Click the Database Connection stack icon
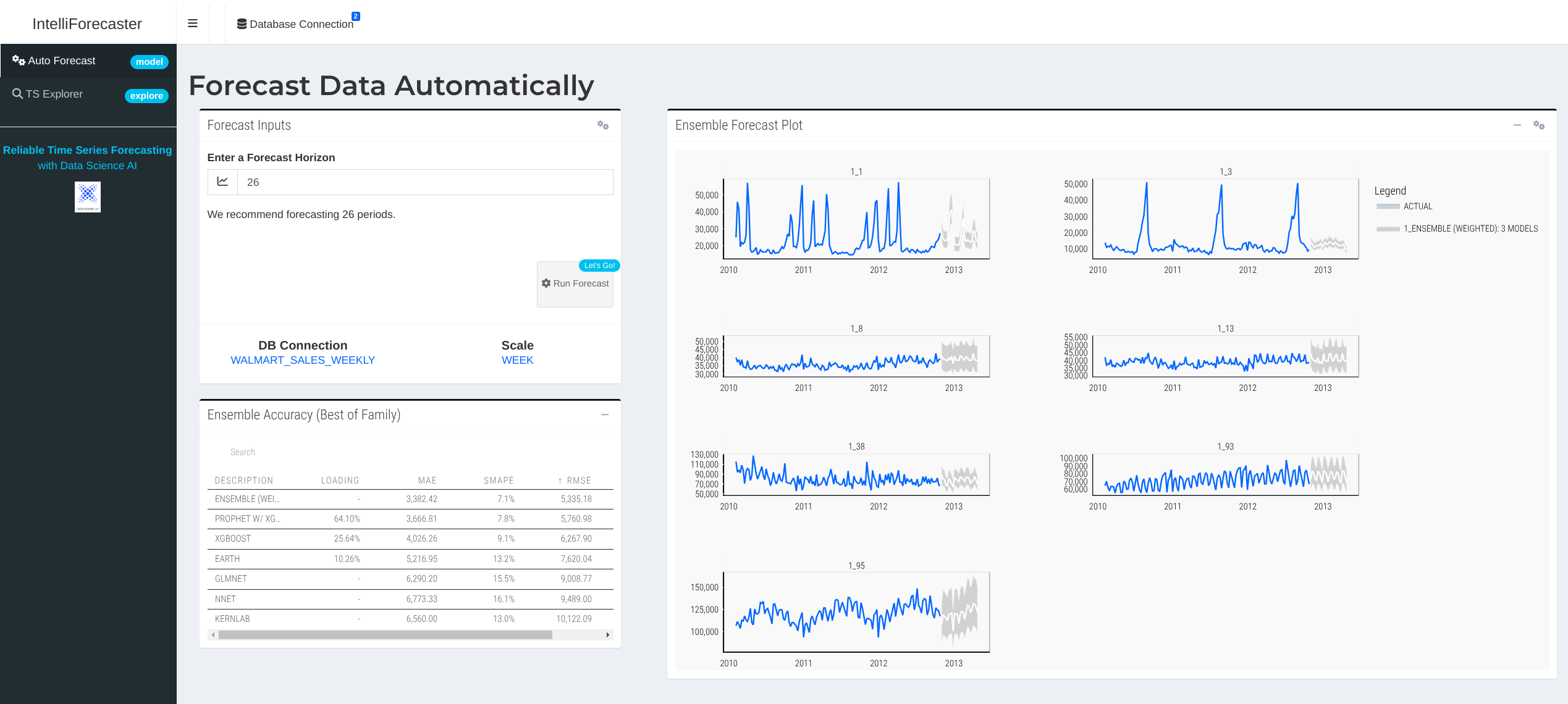The width and height of the screenshot is (1568, 704). 242,24
